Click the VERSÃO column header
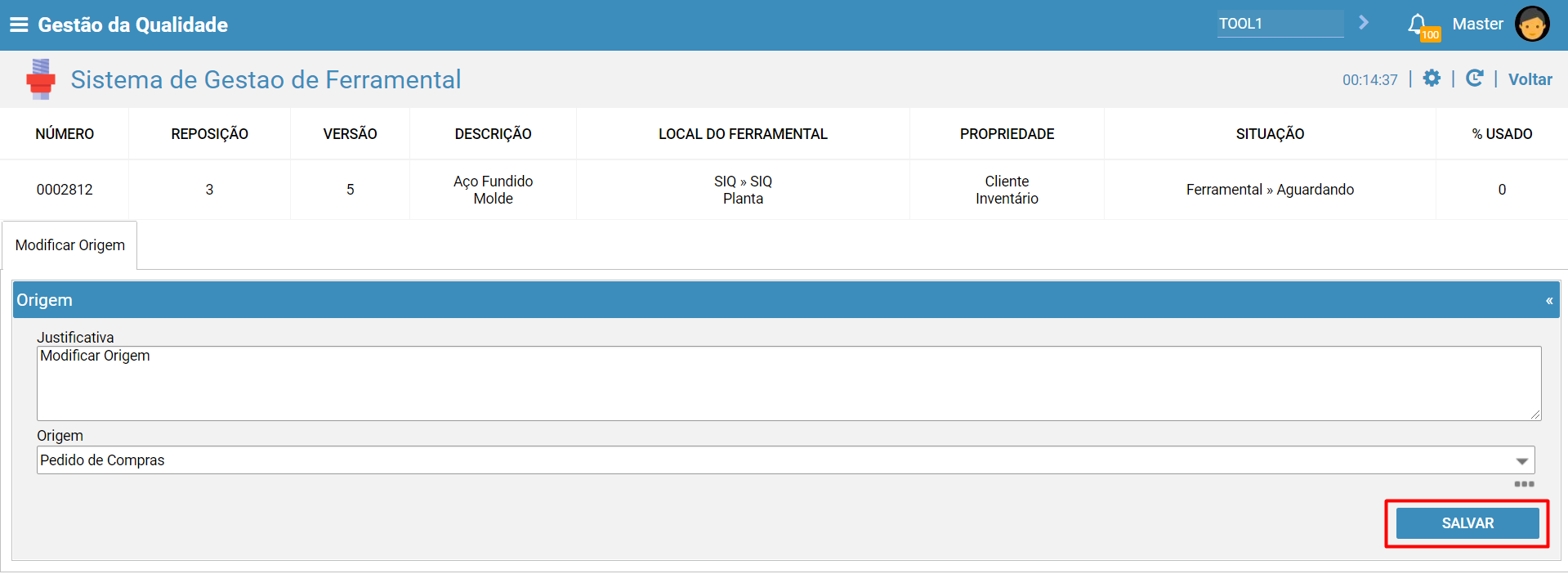The height and width of the screenshot is (574, 1568). click(x=350, y=134)
